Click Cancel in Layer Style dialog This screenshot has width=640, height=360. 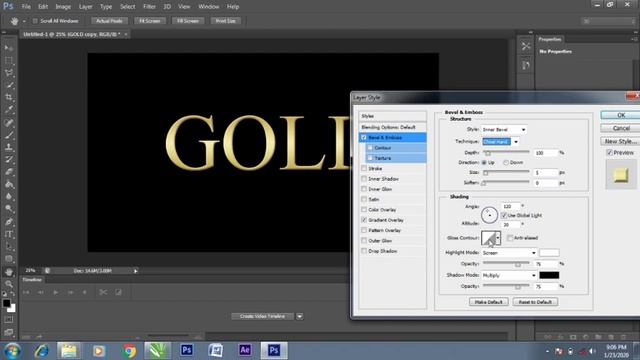coord(621,128)
